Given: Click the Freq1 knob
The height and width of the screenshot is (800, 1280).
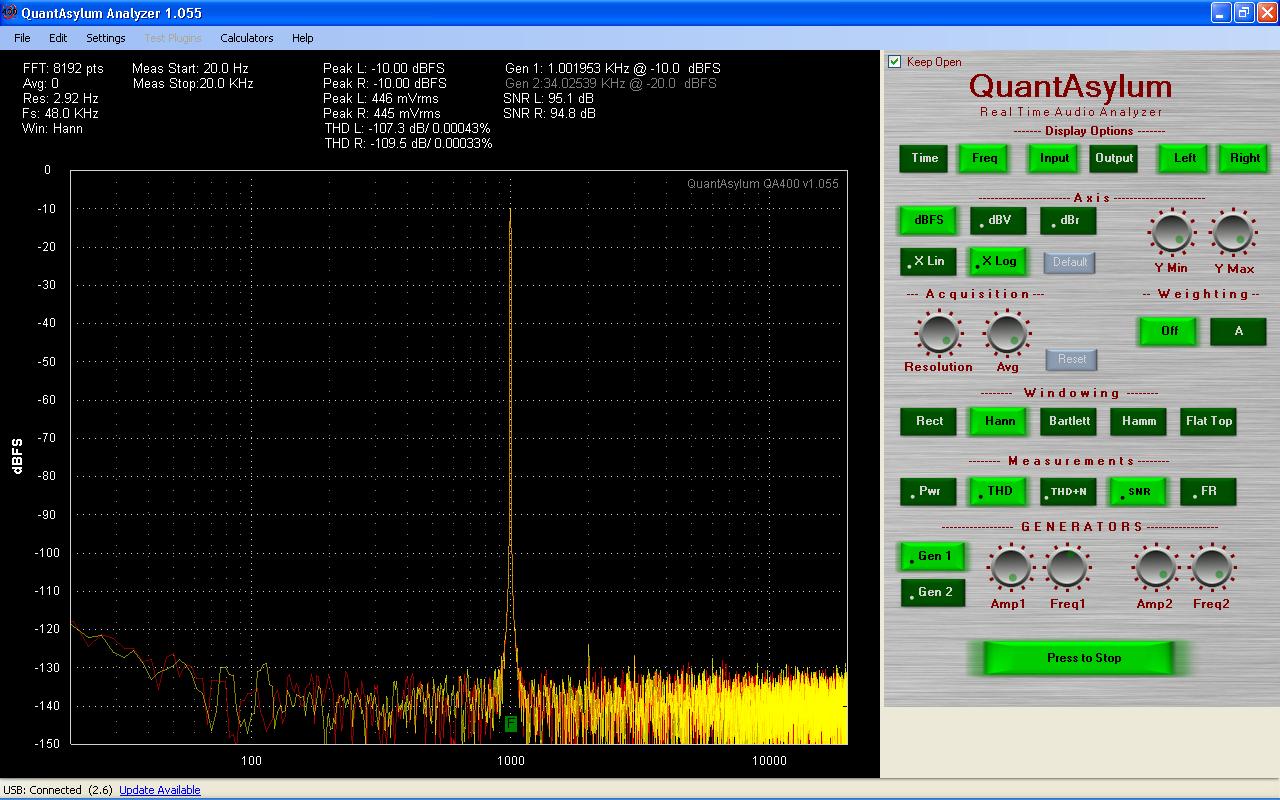Looking at the screenshot, I should [1067, 568].
